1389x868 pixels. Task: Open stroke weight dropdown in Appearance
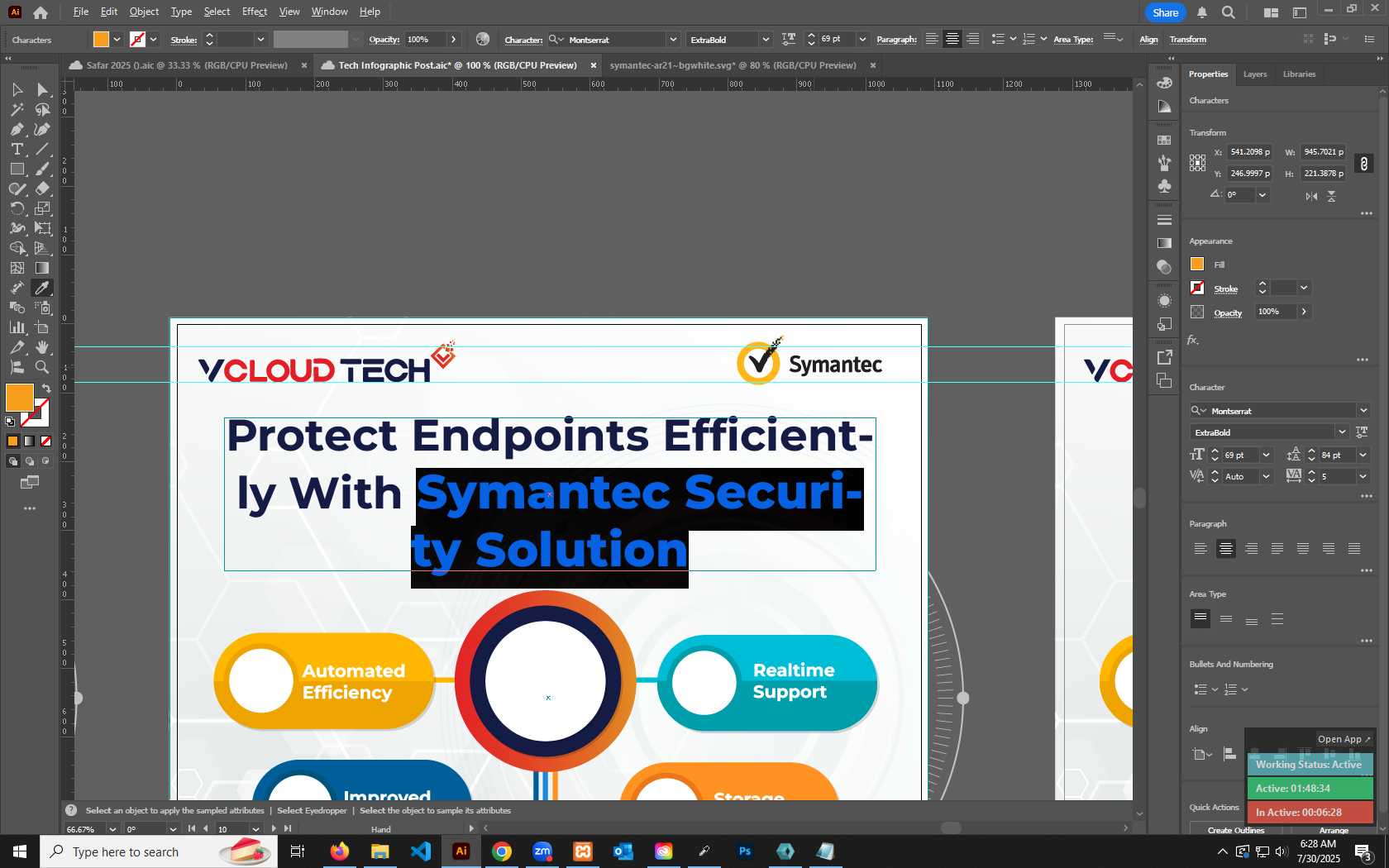[1304, 288]
